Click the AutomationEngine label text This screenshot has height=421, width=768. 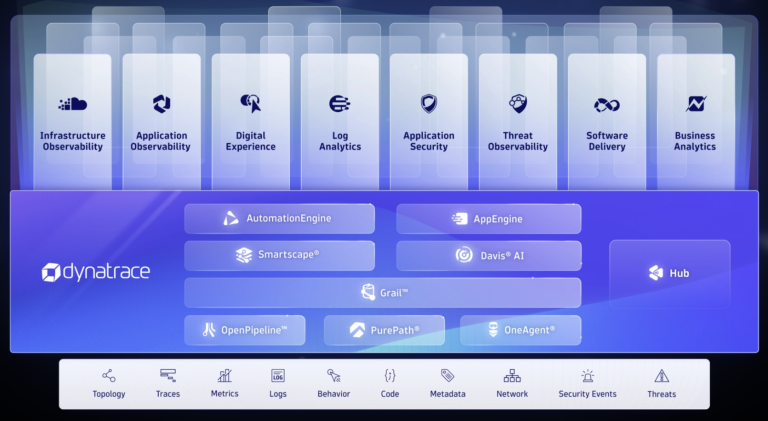tap(288, 218)
